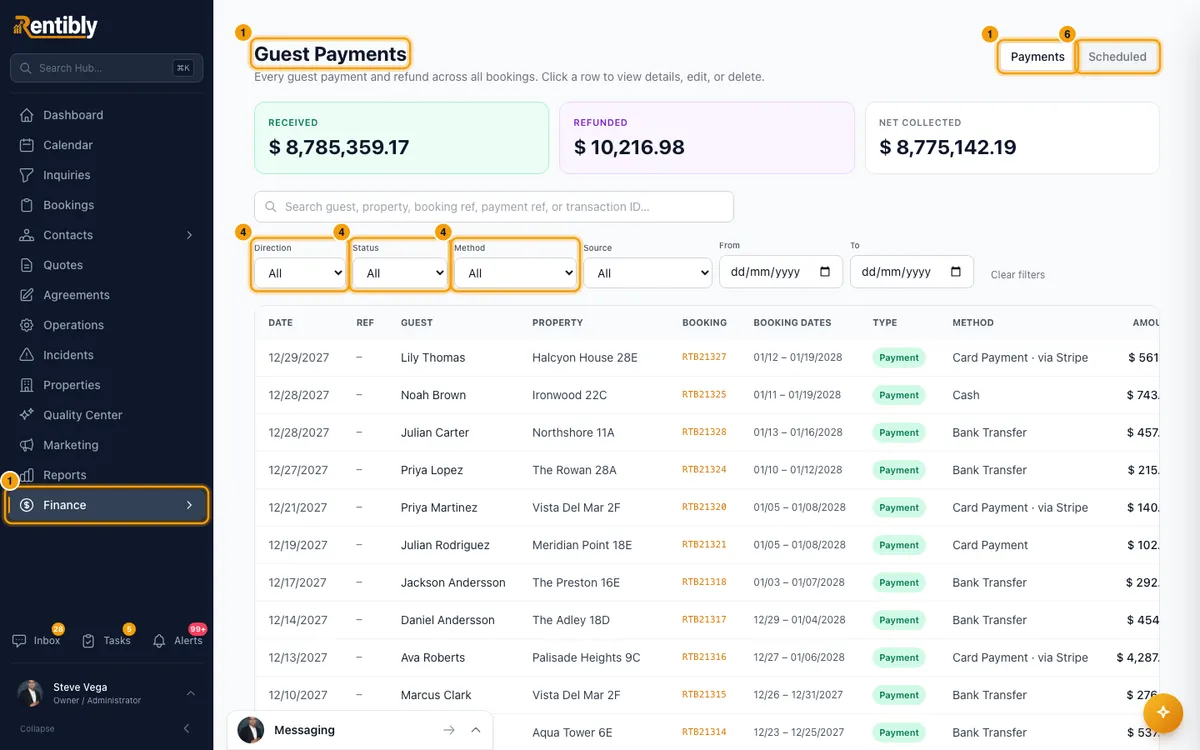
Task: Click the To date field
Action: 912,272
